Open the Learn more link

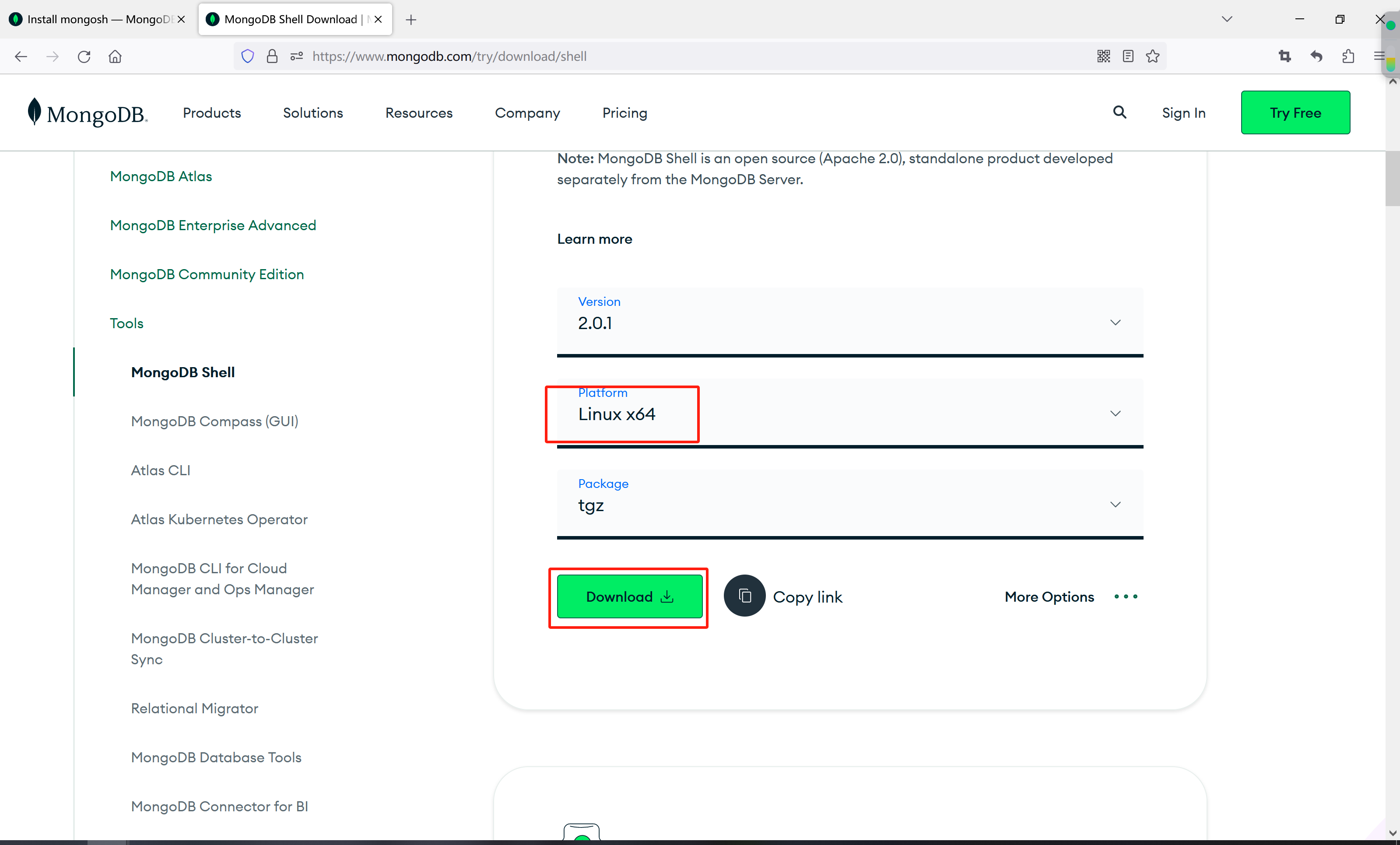coord(594,239)
